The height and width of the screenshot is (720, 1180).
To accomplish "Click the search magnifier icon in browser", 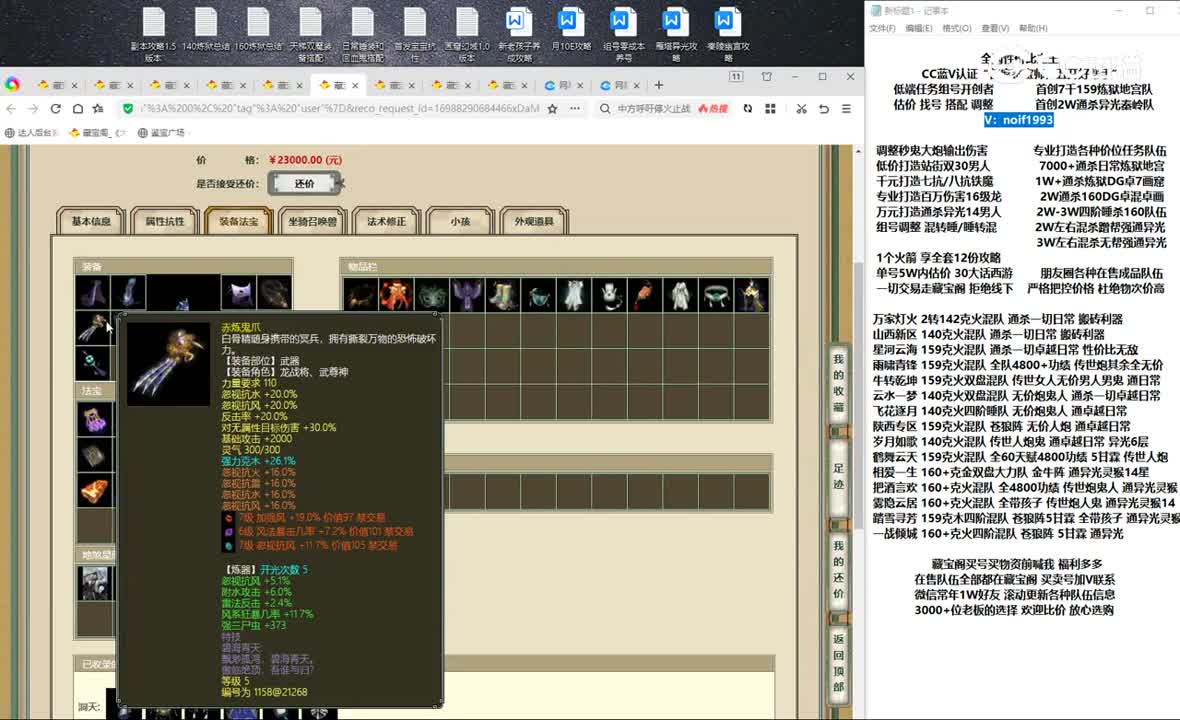I will 605,108.
